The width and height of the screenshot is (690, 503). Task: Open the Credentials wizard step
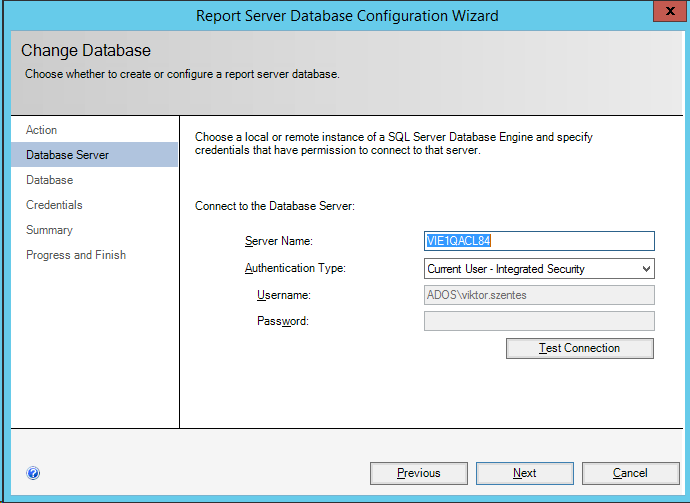point(55,205)
